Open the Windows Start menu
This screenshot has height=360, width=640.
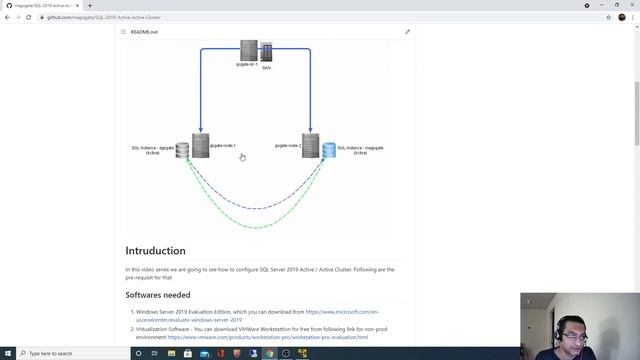[x=8, y=353]
